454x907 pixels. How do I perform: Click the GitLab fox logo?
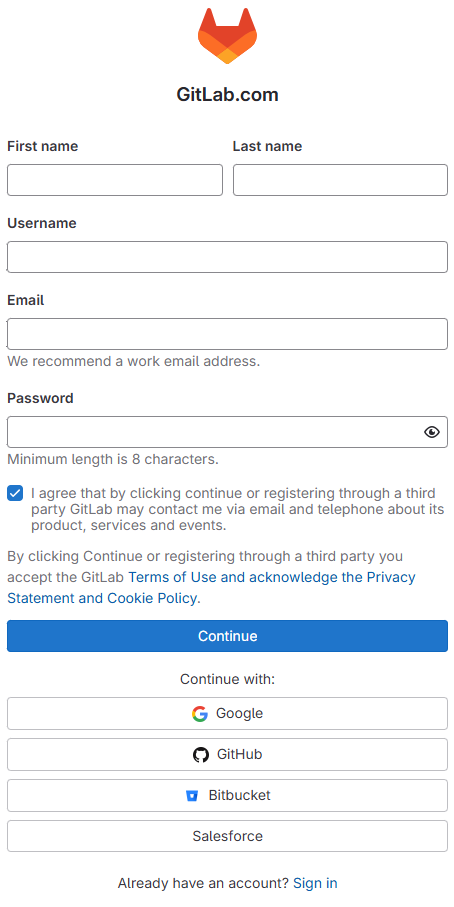tap(227, 36)
